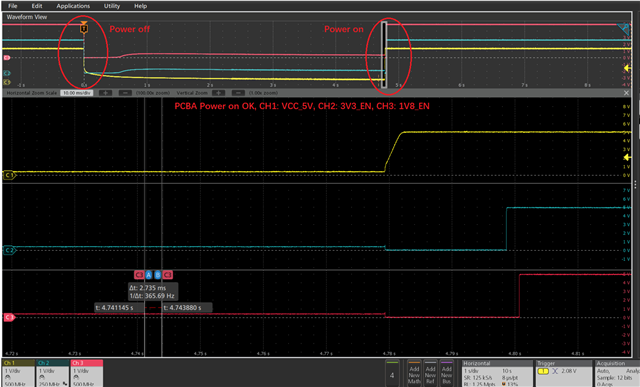Close the zoom view panel
Image resolution: width=640 pixels, height=387 pixels.
click(627, 93)
